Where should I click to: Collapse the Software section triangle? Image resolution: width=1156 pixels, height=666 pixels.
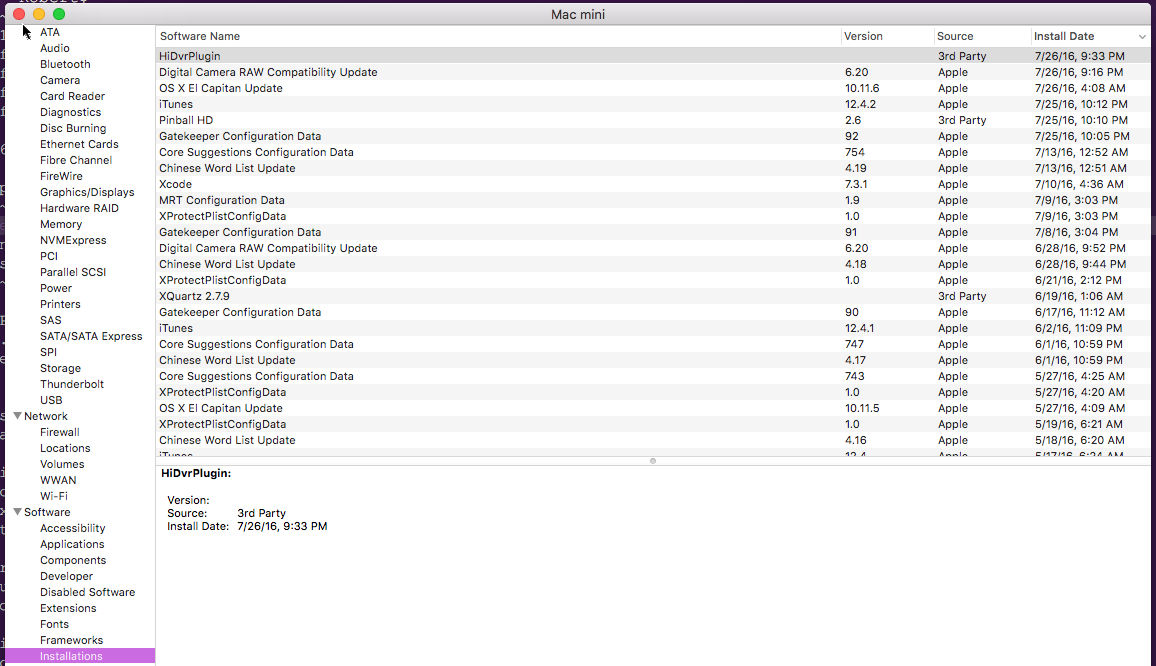click(x=18, y=512)
